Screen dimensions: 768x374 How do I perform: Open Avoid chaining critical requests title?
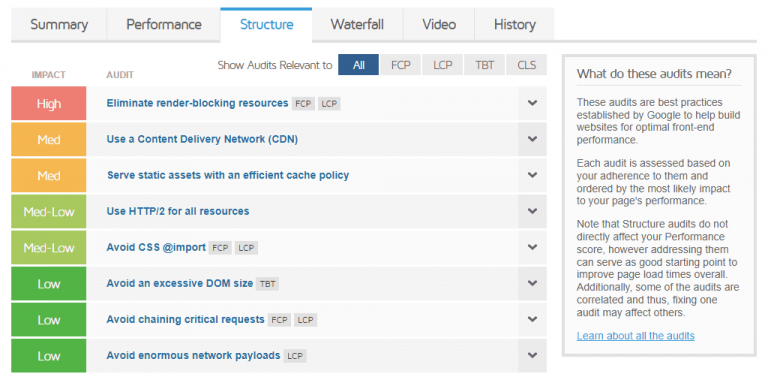(186, 319)
